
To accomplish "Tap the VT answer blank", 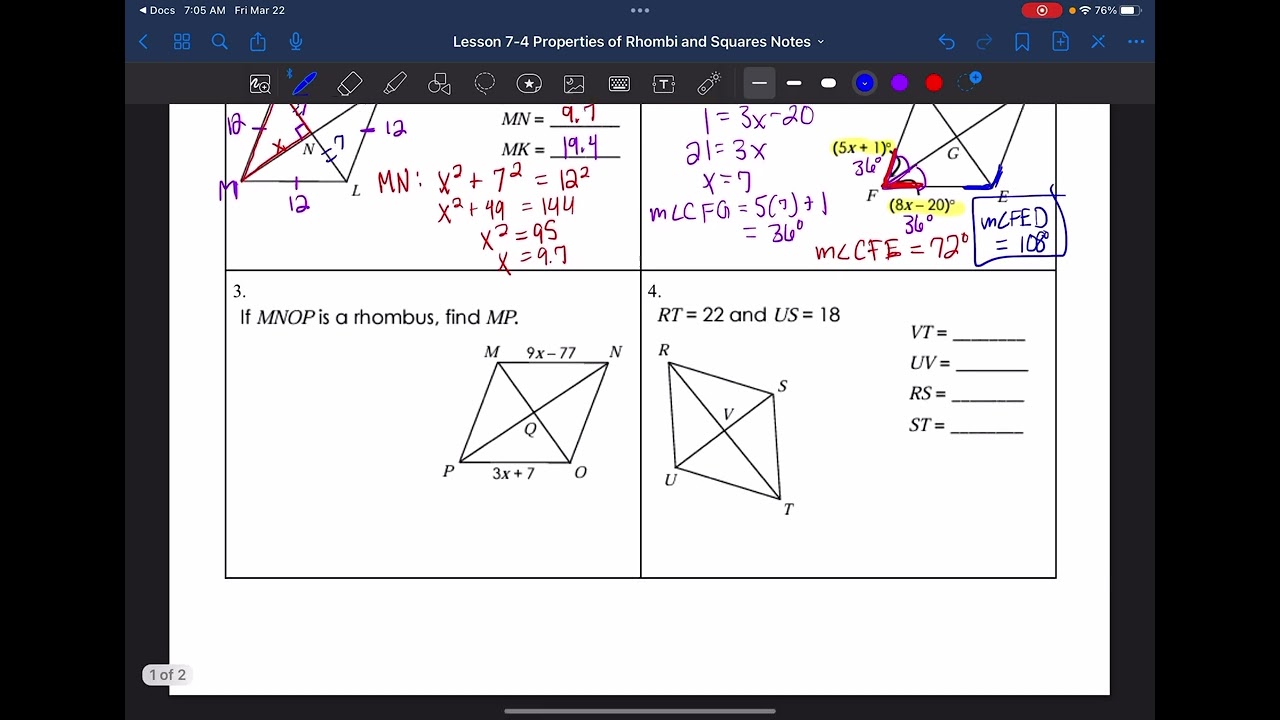I will click(989, 333).
